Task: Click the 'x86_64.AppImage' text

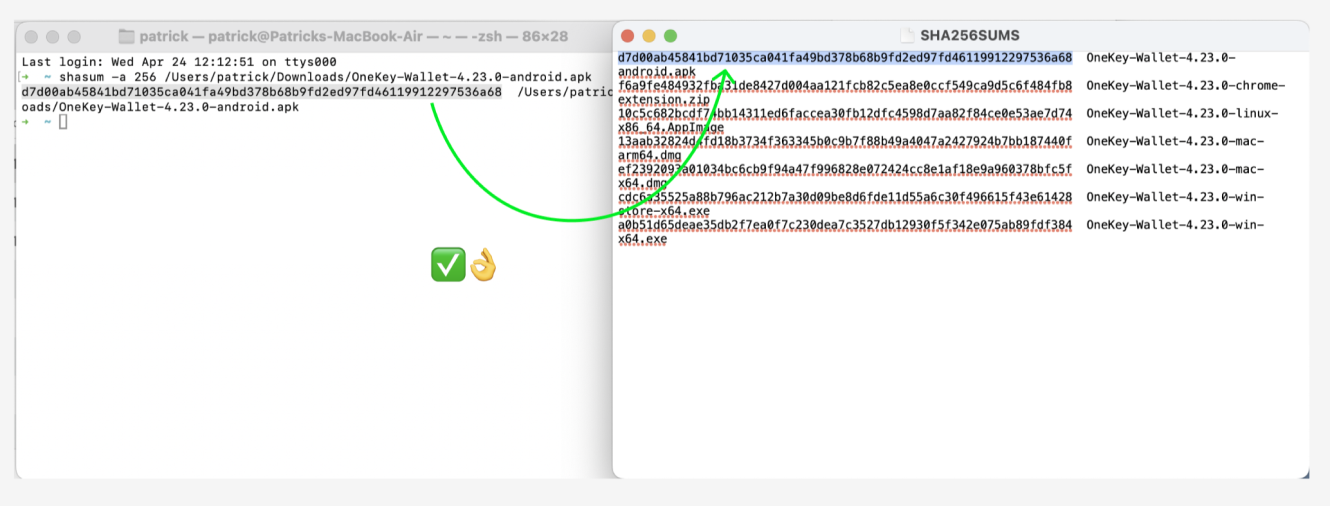Action: pos(671,128)
